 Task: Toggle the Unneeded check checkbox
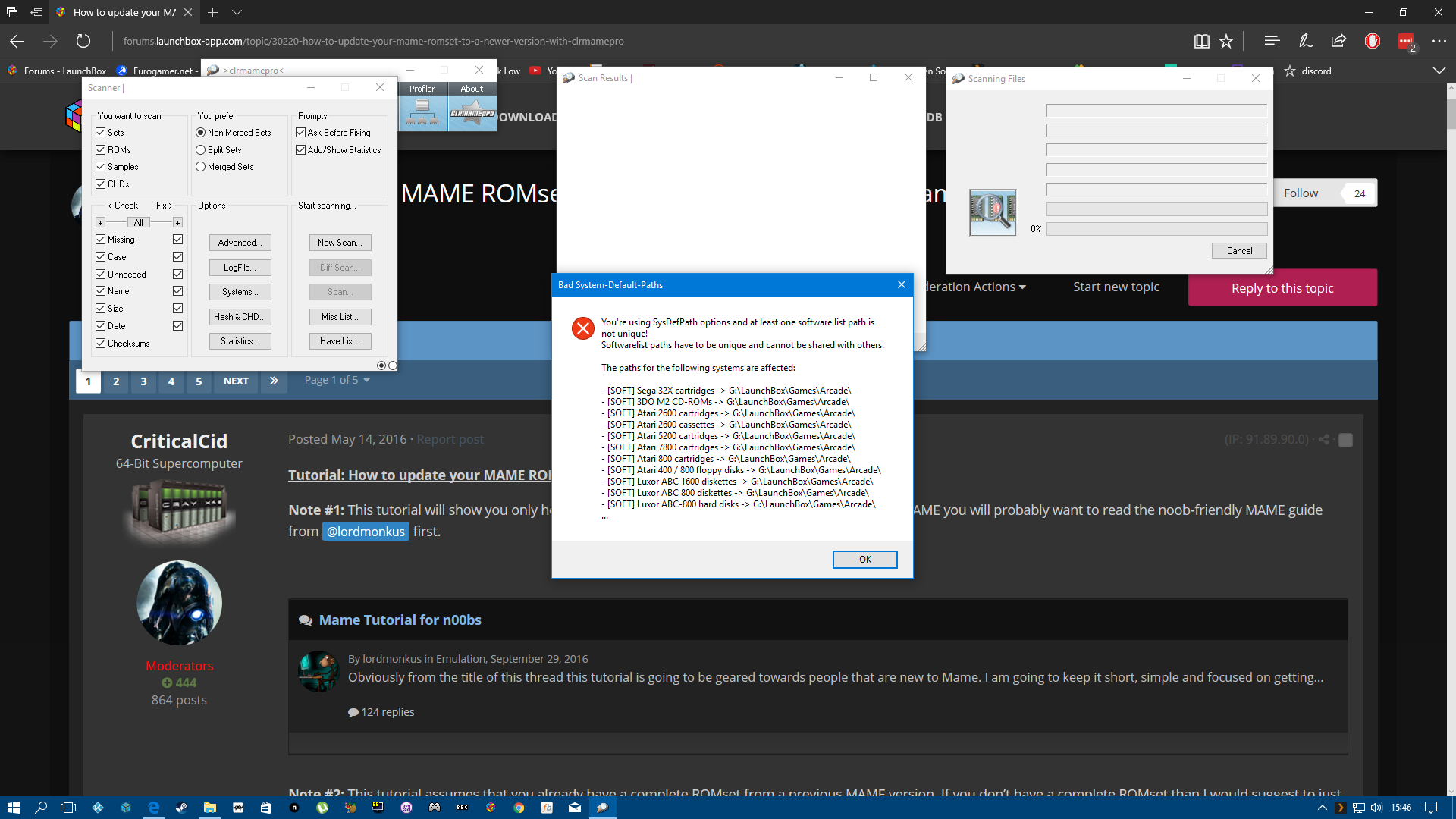click(x=100, y=274)
